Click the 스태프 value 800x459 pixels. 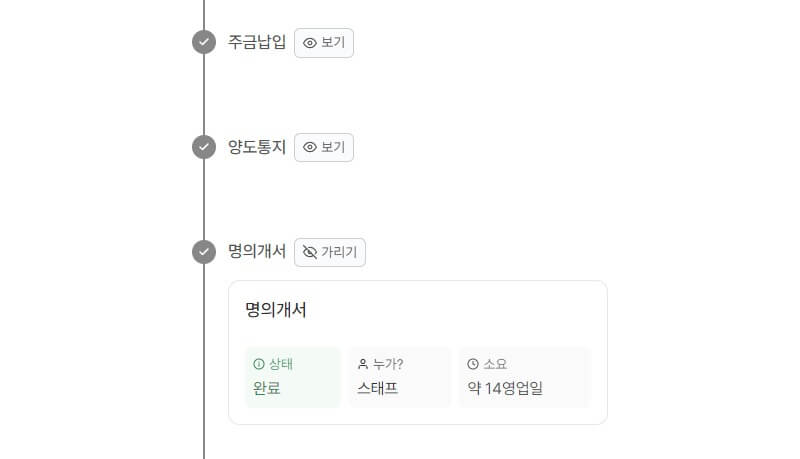pos(378,388)
